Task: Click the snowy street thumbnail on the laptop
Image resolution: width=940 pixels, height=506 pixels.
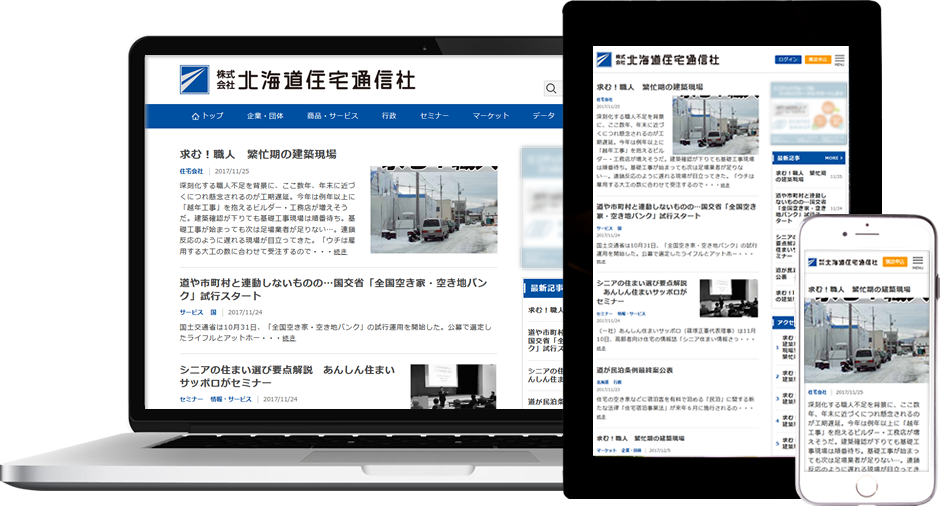Action: pos(434,209)
